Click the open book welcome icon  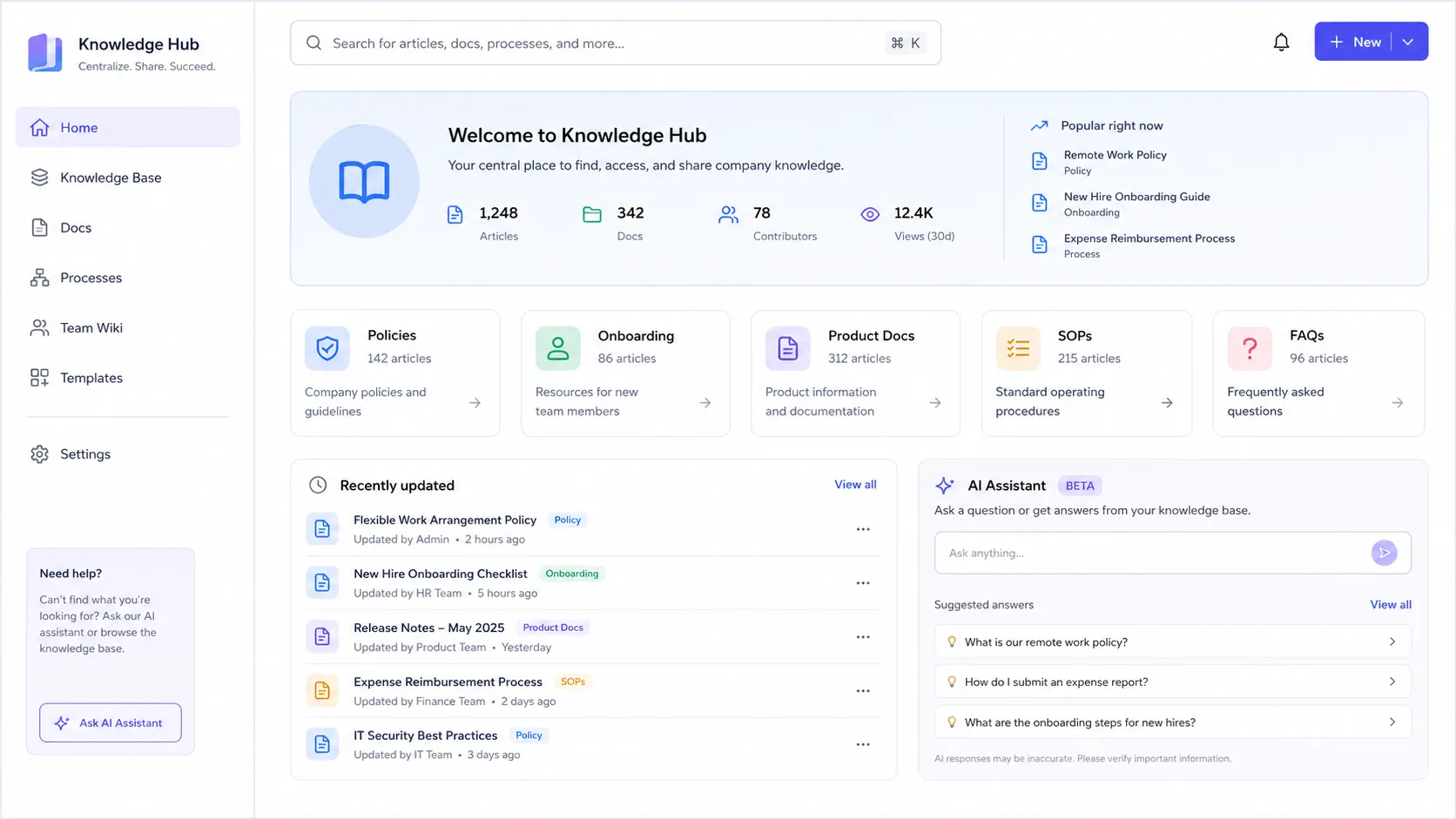click(364, 181)
